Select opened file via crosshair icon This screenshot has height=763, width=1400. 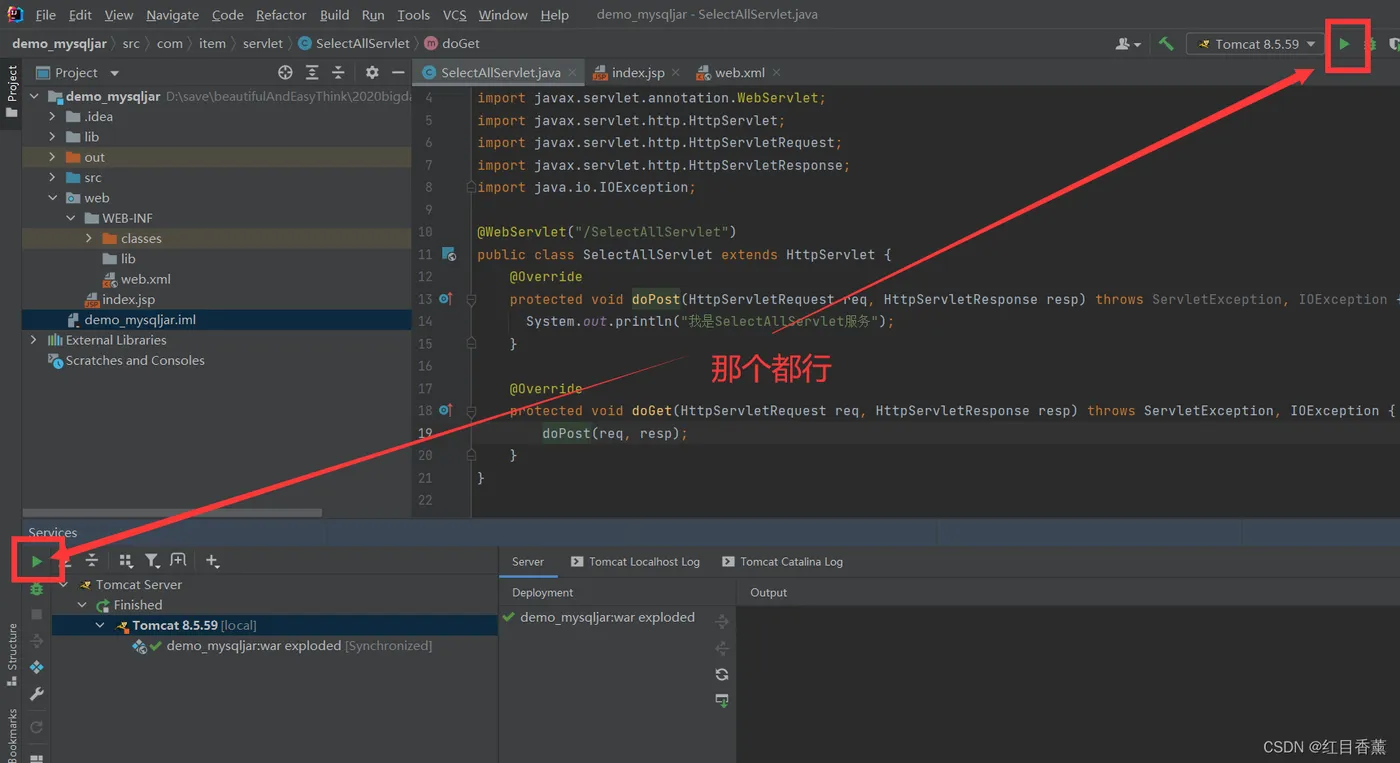tap(285, 72)
